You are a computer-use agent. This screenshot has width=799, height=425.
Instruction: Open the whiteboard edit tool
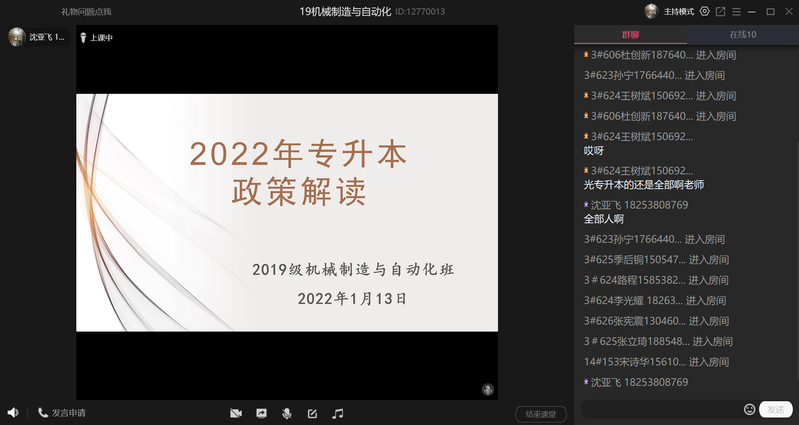[x=312, y=413]
